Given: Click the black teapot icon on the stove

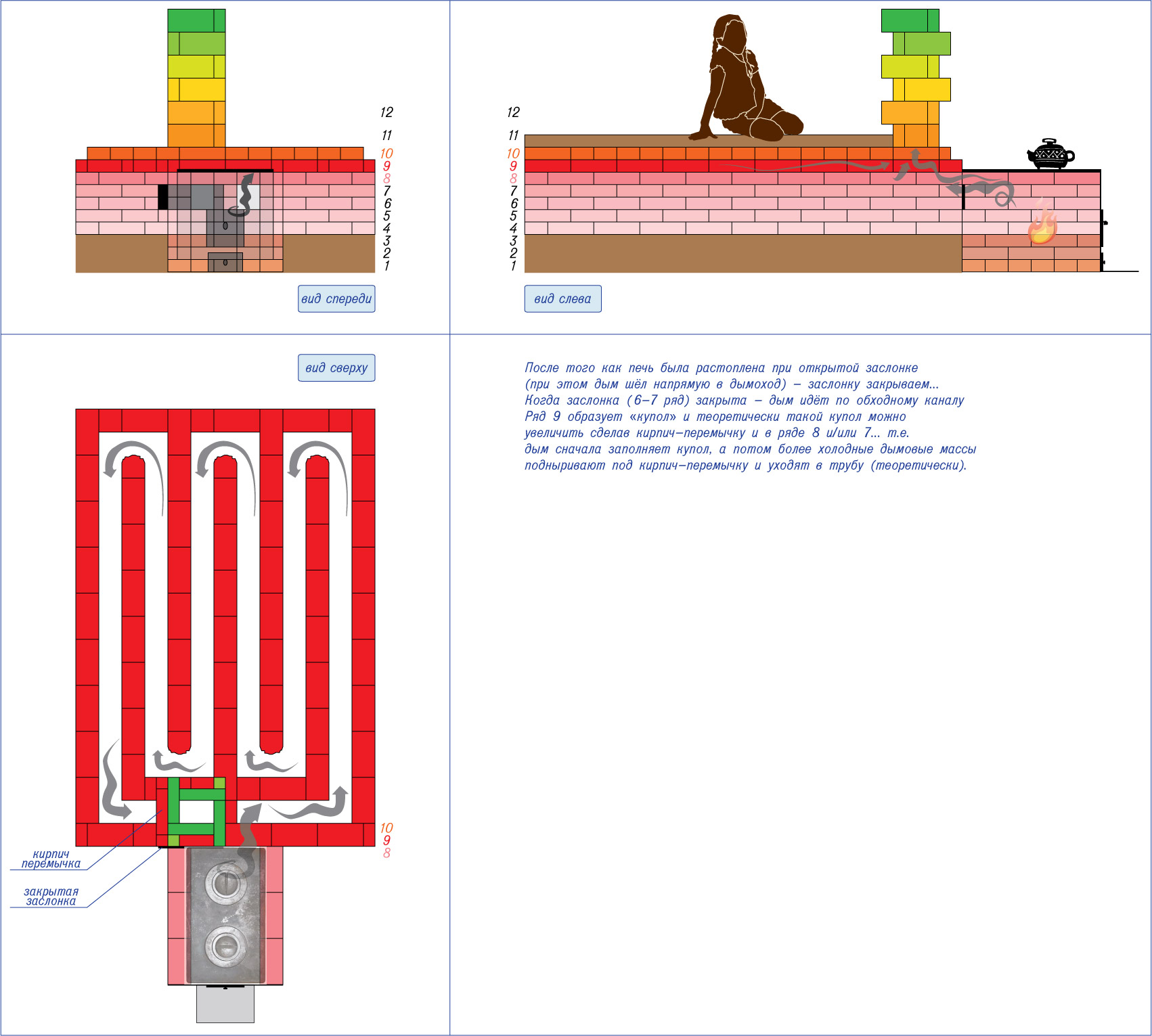Looking at the screenshot, I should 1050,155.
